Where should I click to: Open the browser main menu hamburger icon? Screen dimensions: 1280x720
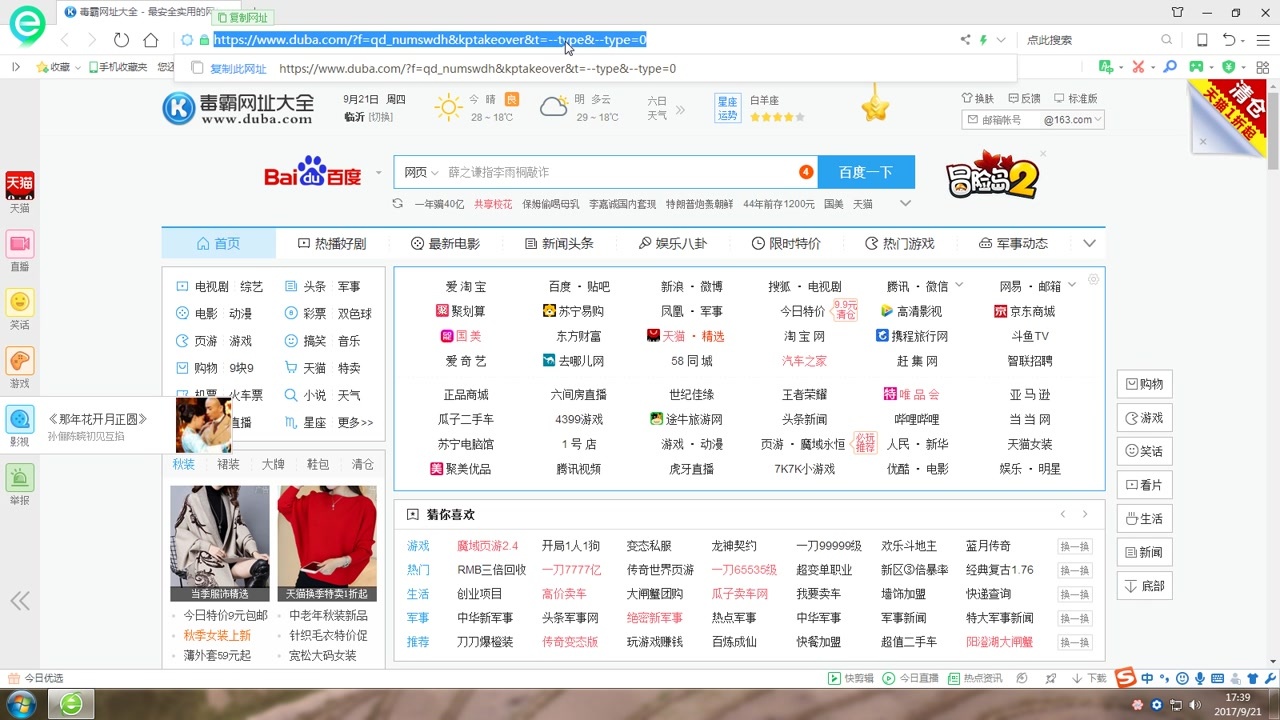click(x=1262, y=40)
